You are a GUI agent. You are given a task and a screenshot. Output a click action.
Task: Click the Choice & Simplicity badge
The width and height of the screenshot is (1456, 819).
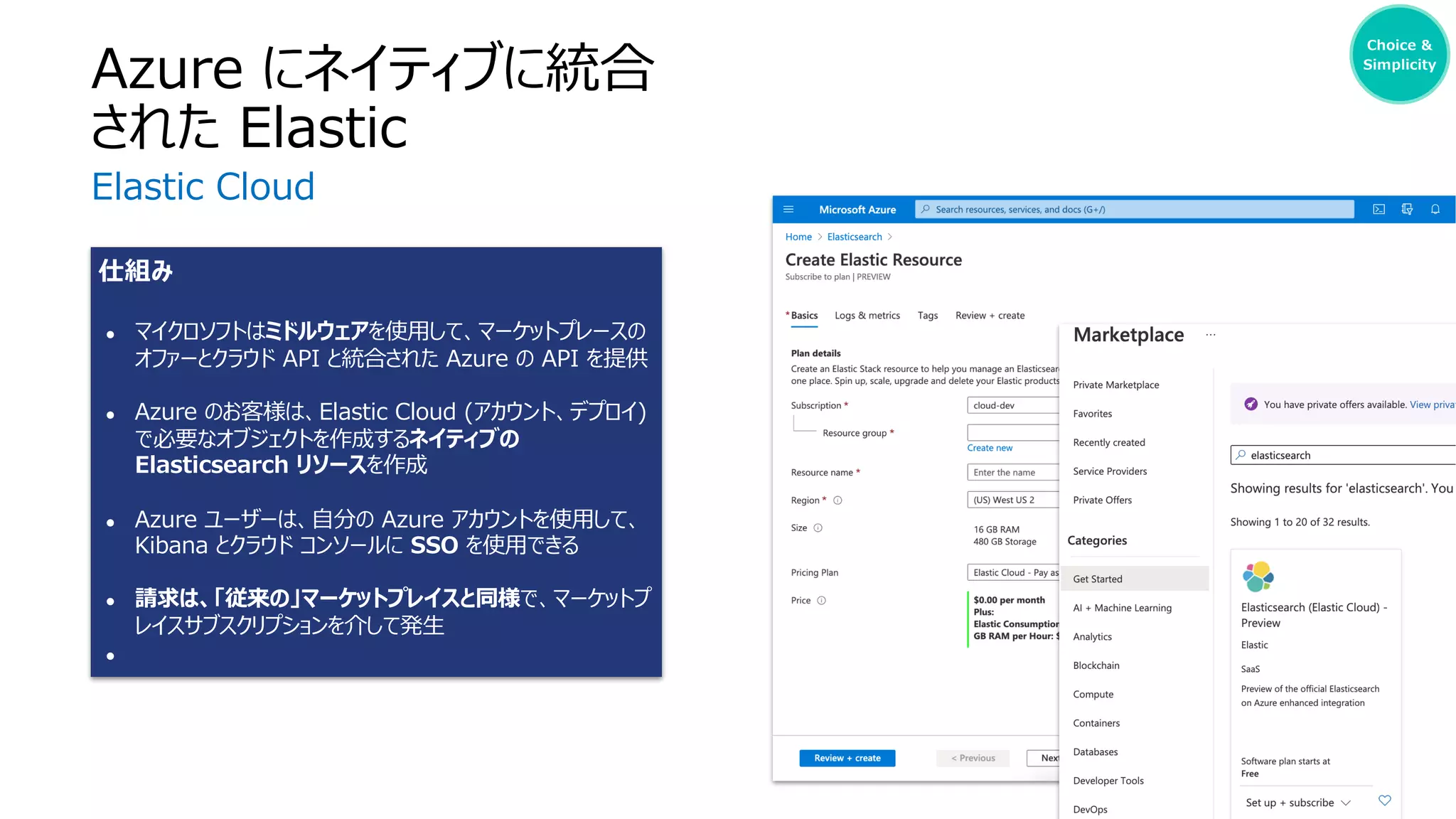[1398, 55]
